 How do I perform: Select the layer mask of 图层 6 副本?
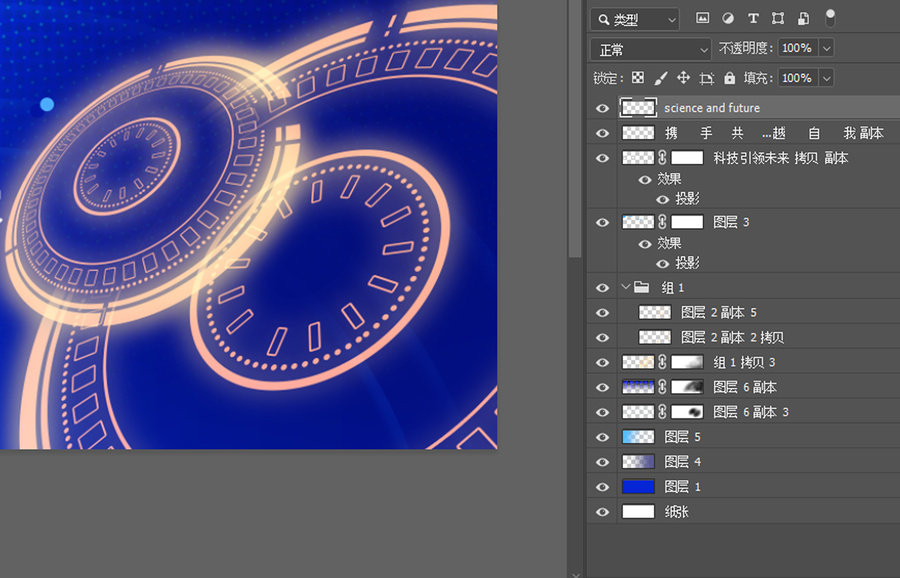tap(687, 387)
